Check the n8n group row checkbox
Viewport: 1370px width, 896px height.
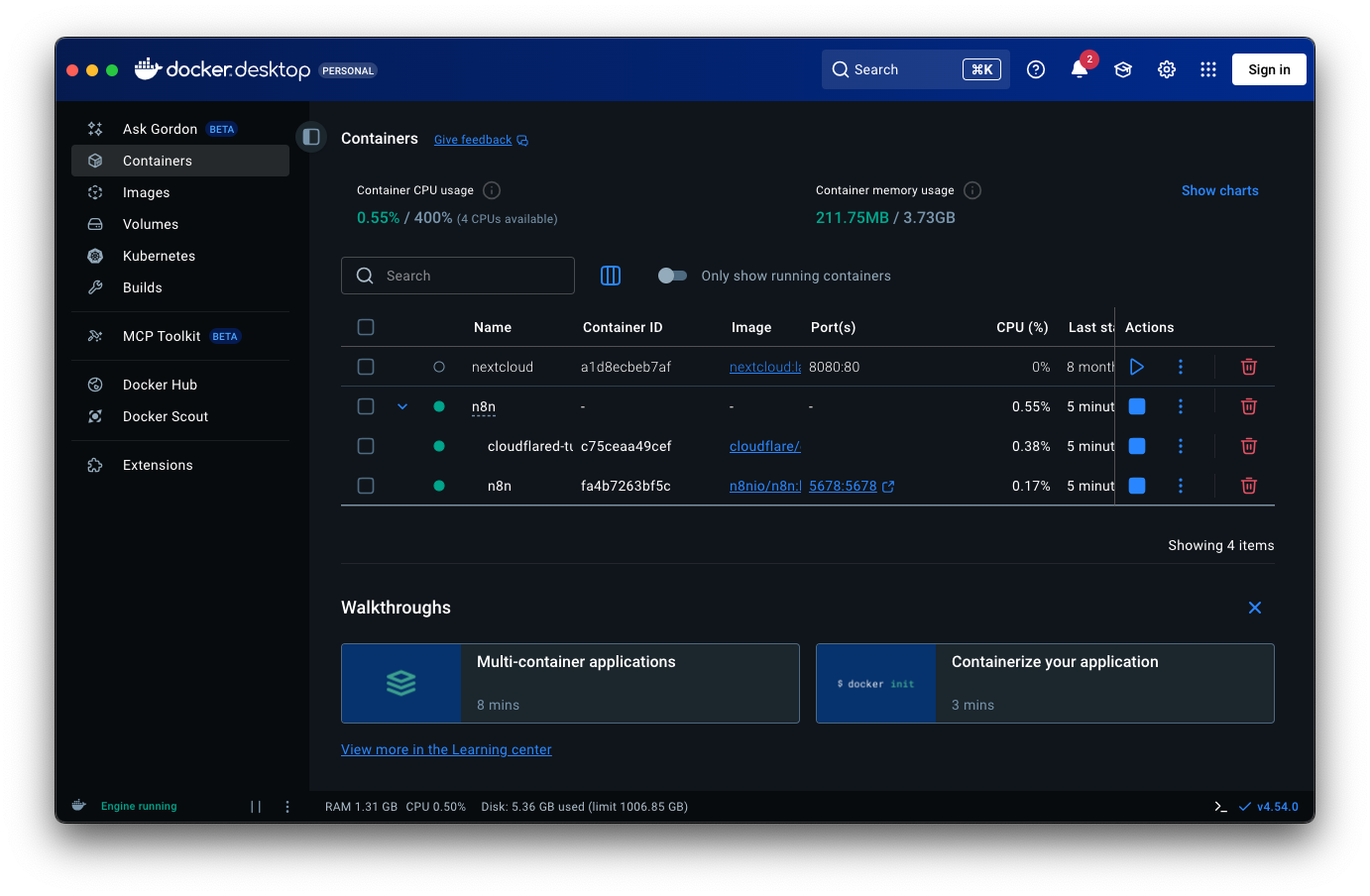(x=366, y=406)
